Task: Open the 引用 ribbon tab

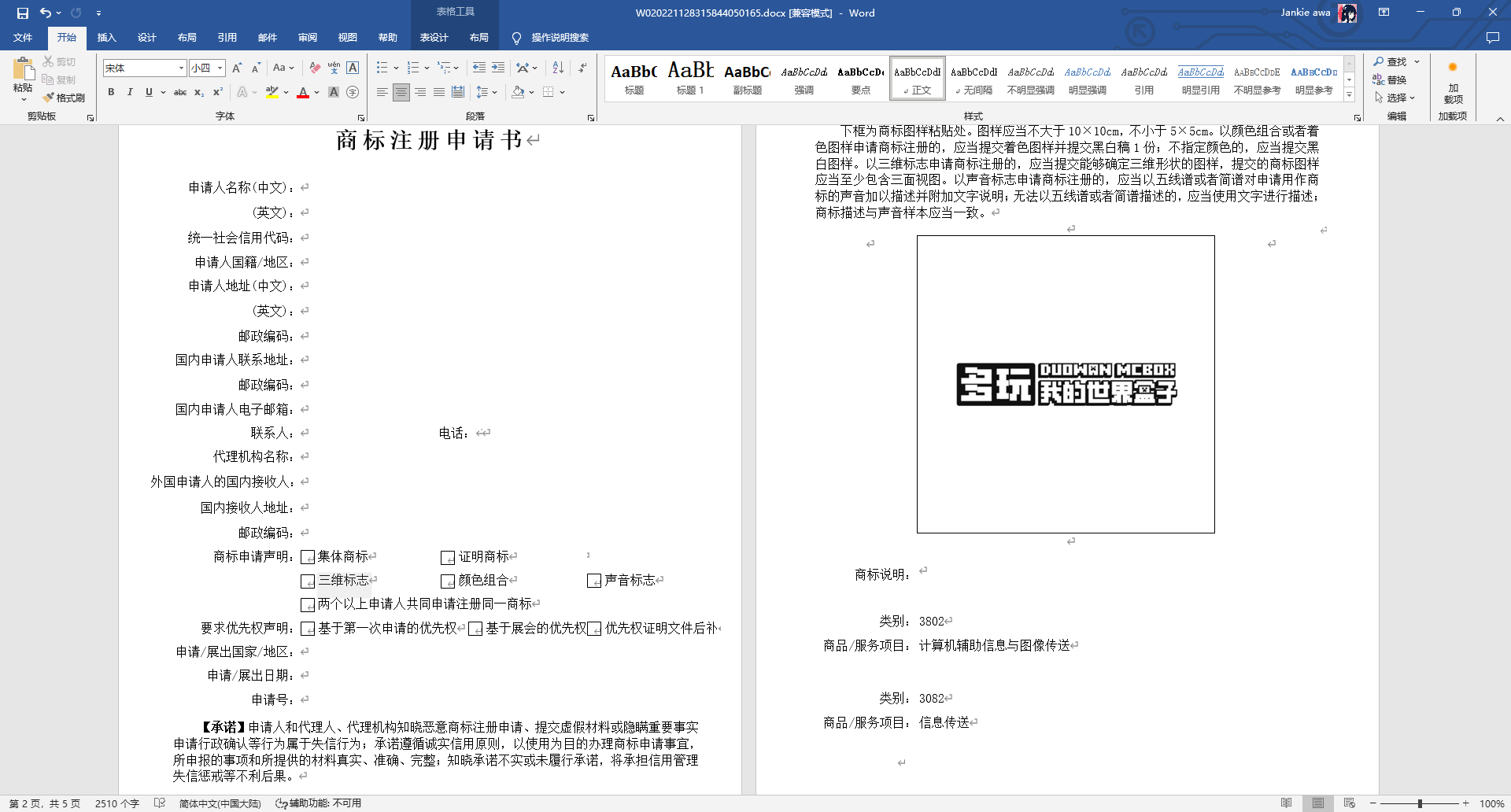Action: pos(227,37)
